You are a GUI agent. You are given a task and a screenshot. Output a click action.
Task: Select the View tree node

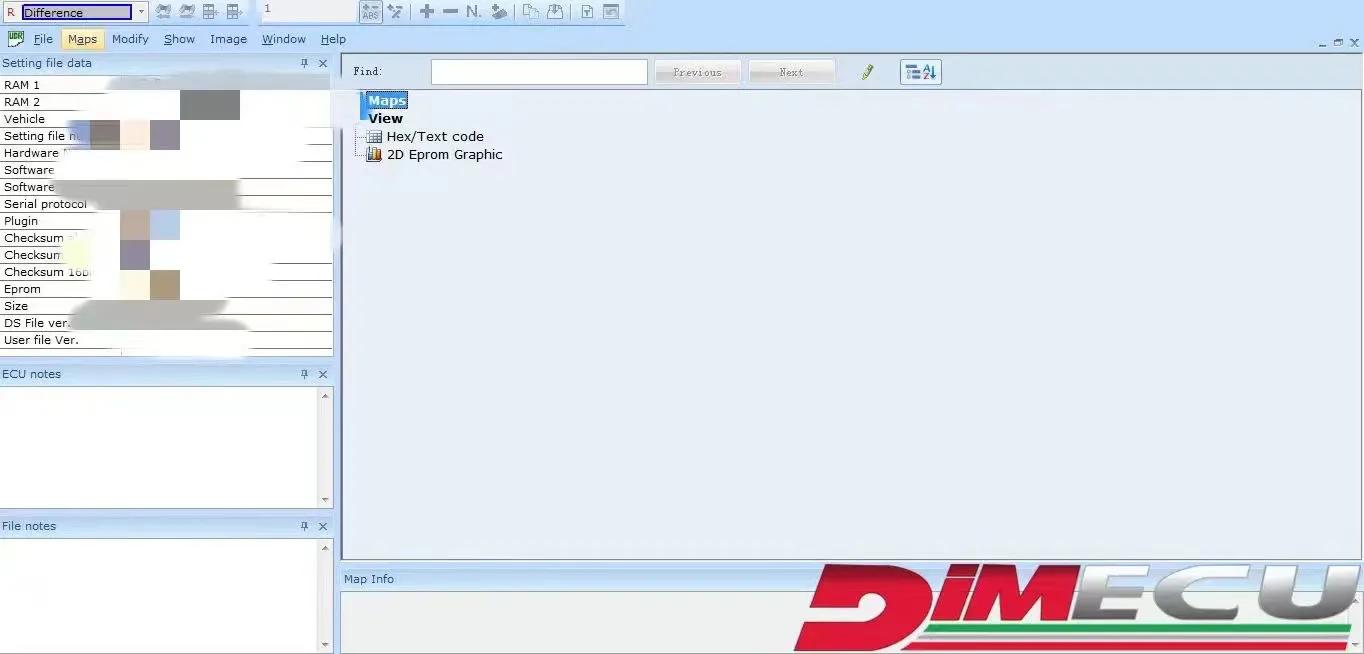pos(385,118)
